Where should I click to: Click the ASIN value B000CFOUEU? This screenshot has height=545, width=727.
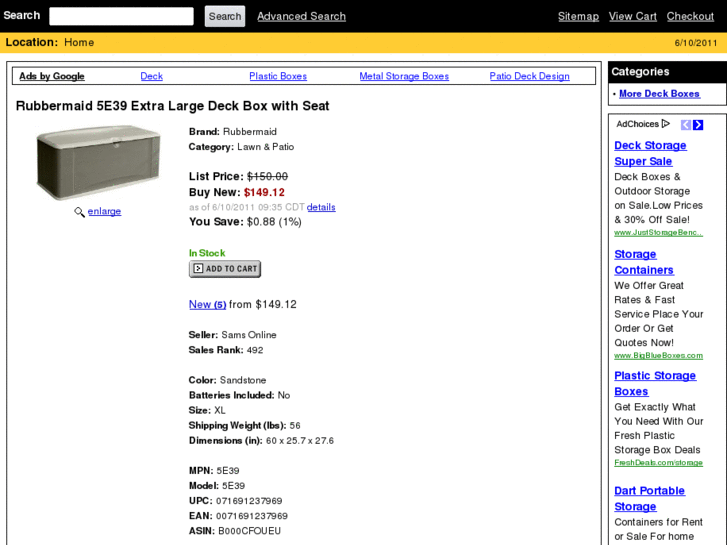[x=249, y=531]
